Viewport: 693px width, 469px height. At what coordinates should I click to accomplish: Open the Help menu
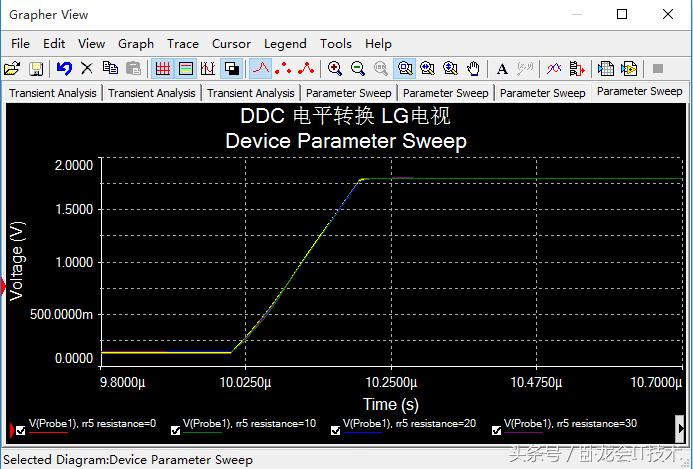(378, 44)
